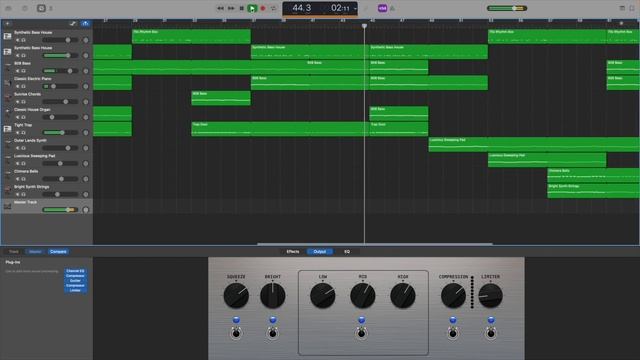The height and width of the screenshot is (360, 640).
Task: Adjust volume slider of Tight Trap track
Action: click(60, 133)
